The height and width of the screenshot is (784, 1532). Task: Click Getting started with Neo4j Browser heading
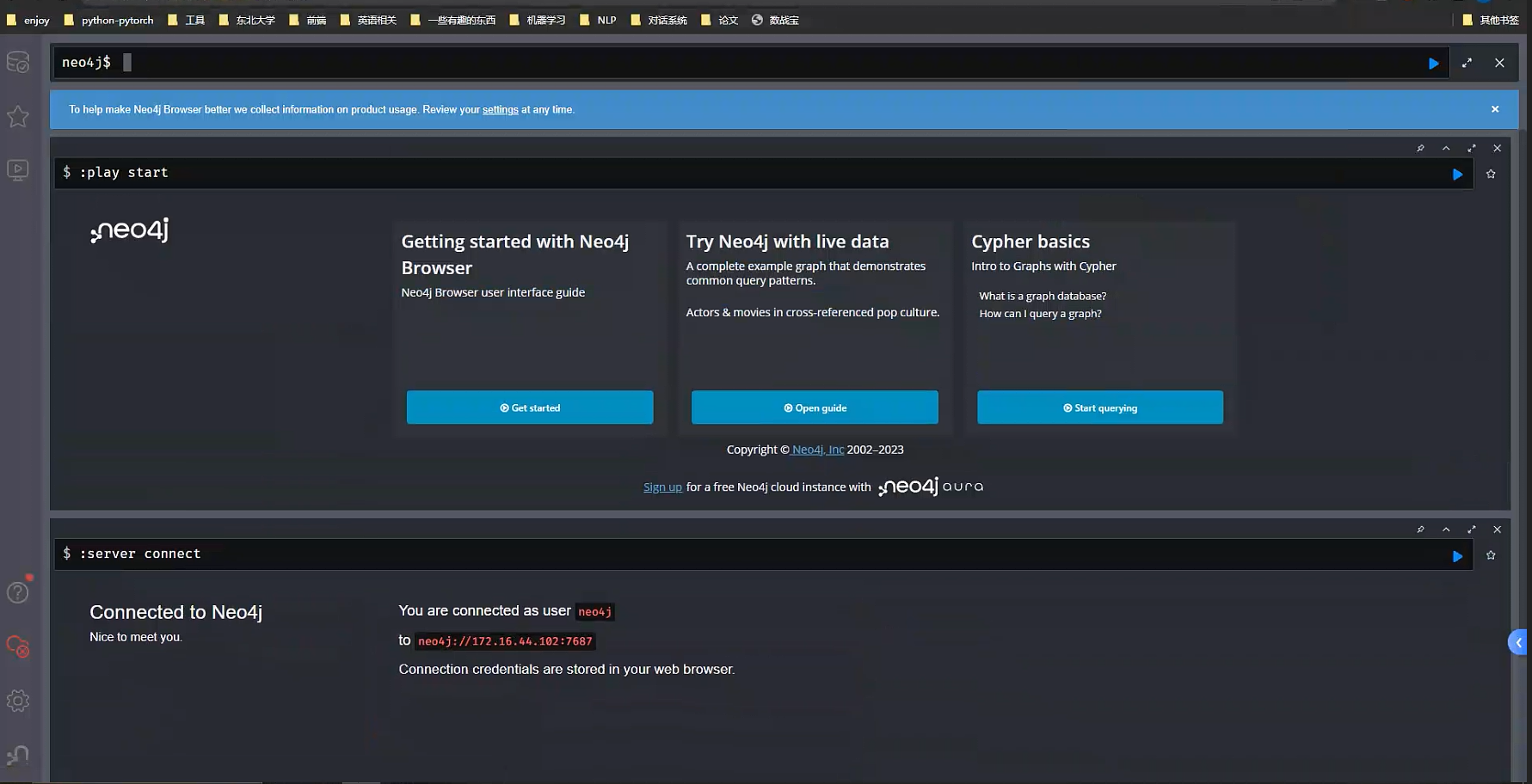[515, 254]
